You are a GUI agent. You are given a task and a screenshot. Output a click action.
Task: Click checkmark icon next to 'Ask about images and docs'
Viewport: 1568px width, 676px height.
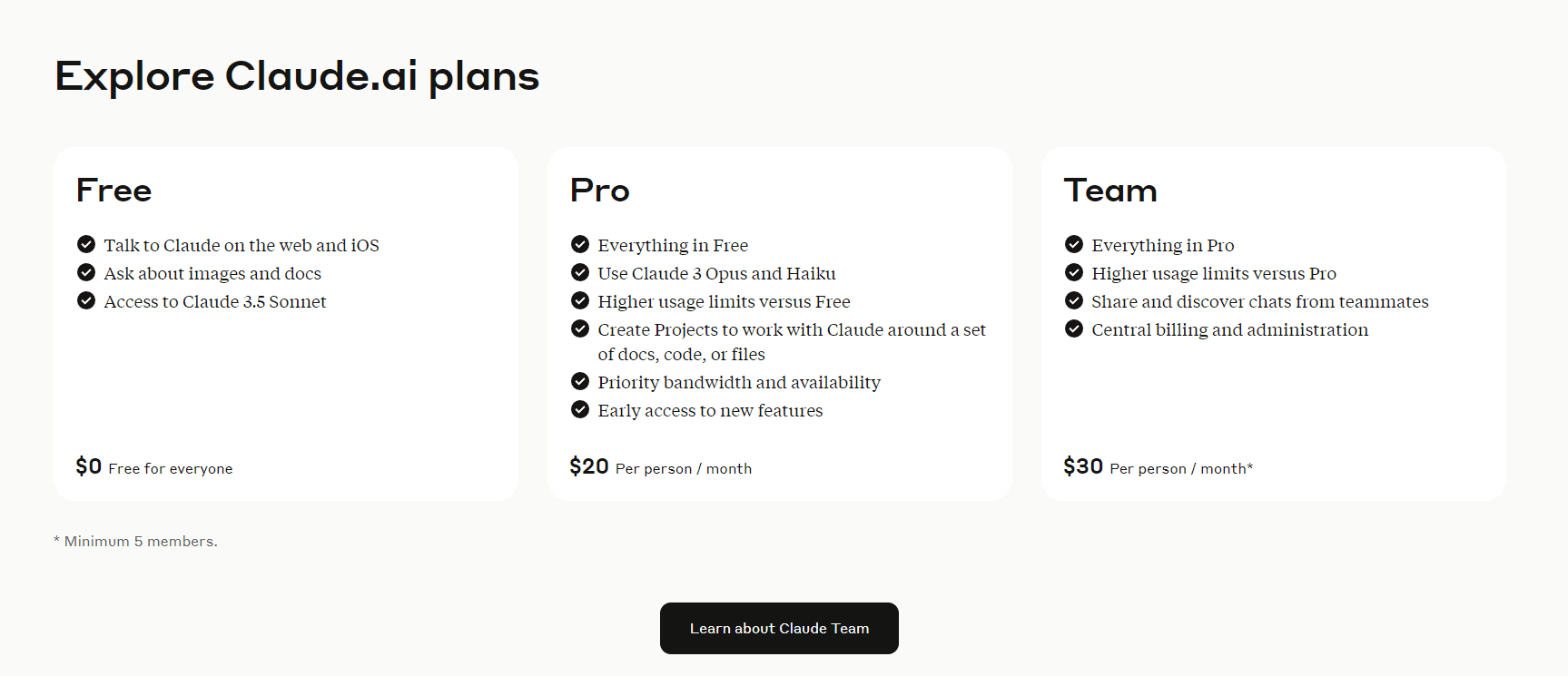[x=86, y=272]
